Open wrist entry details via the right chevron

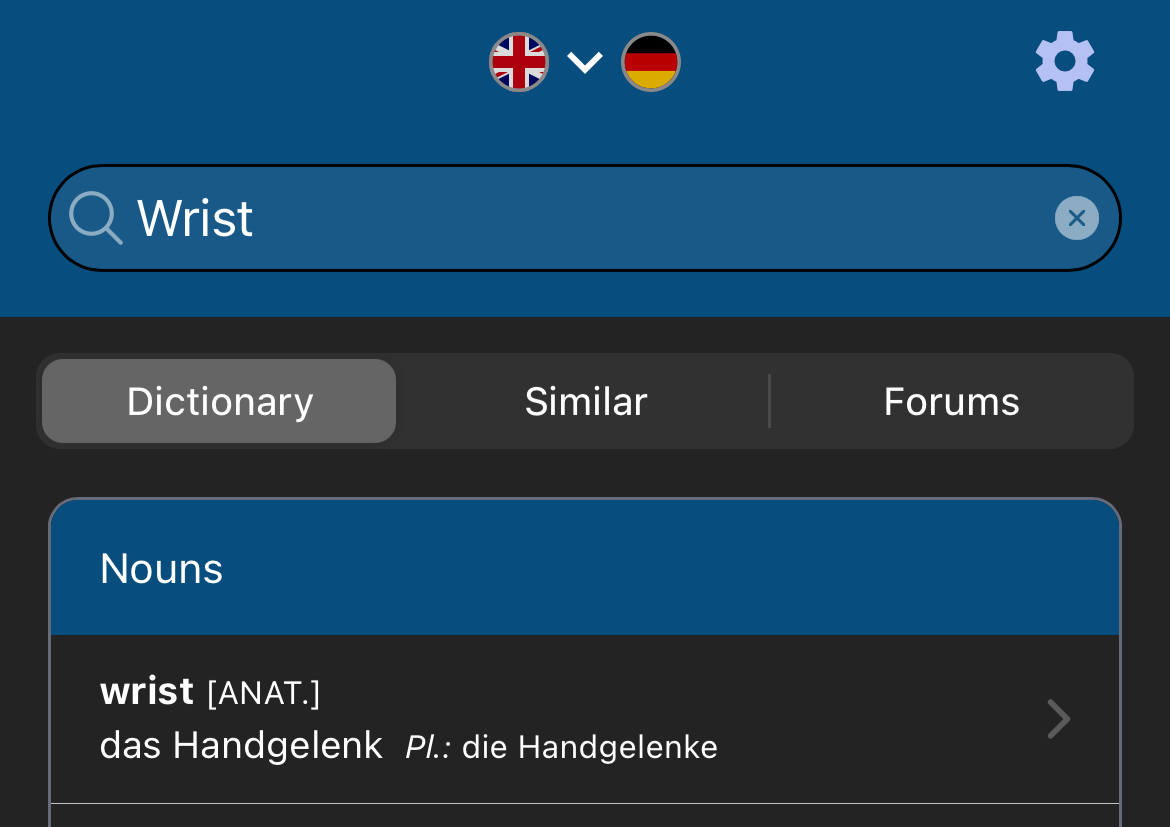click(1058, 719)
